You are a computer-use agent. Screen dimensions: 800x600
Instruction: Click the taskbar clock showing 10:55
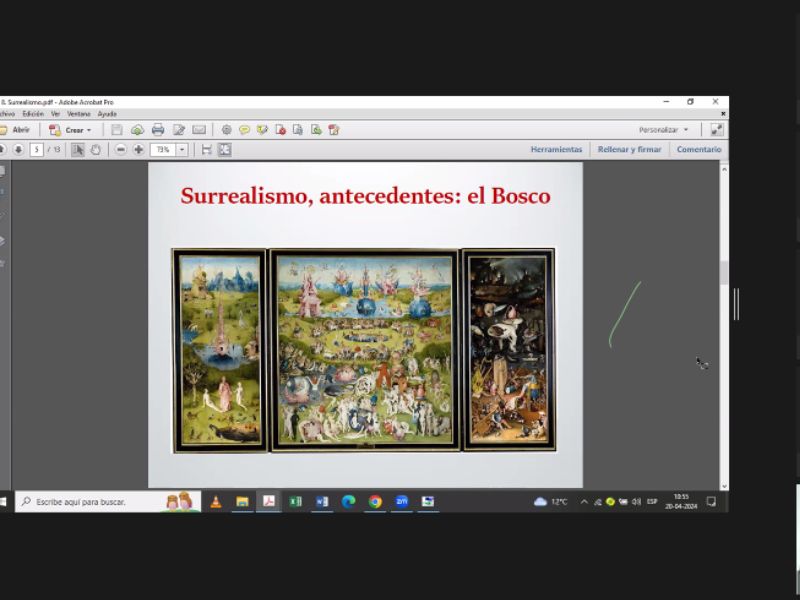[x=681, y=502]
